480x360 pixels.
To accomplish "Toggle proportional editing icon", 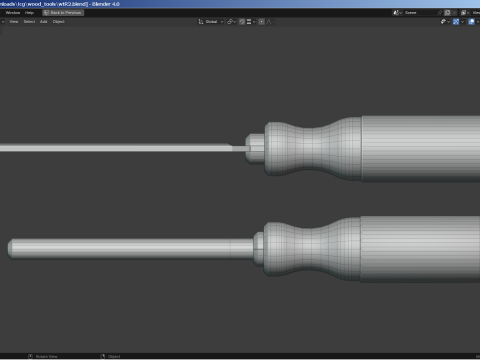I will (x=262, y=22).
